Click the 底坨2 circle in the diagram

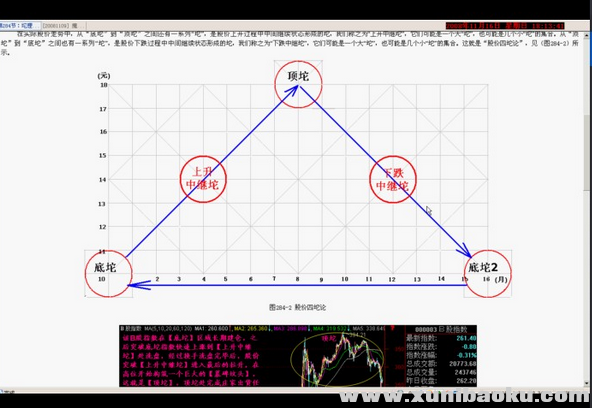coord(488,274)
